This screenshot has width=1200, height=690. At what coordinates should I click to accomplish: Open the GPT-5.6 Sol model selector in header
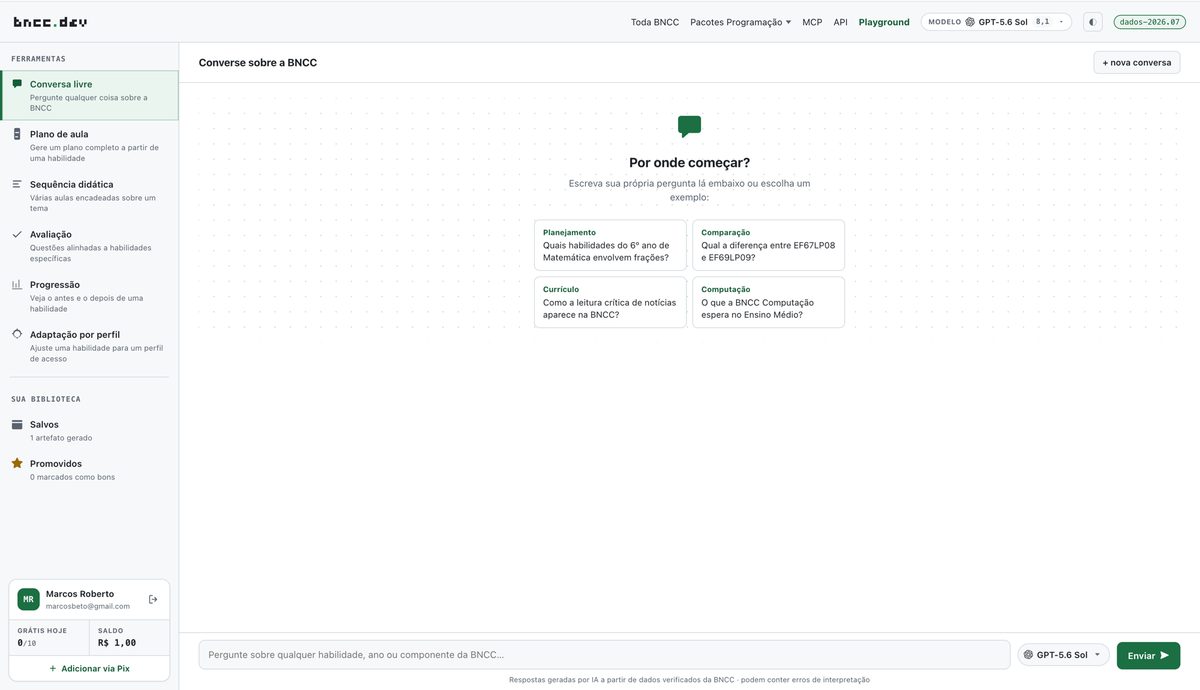996,22
